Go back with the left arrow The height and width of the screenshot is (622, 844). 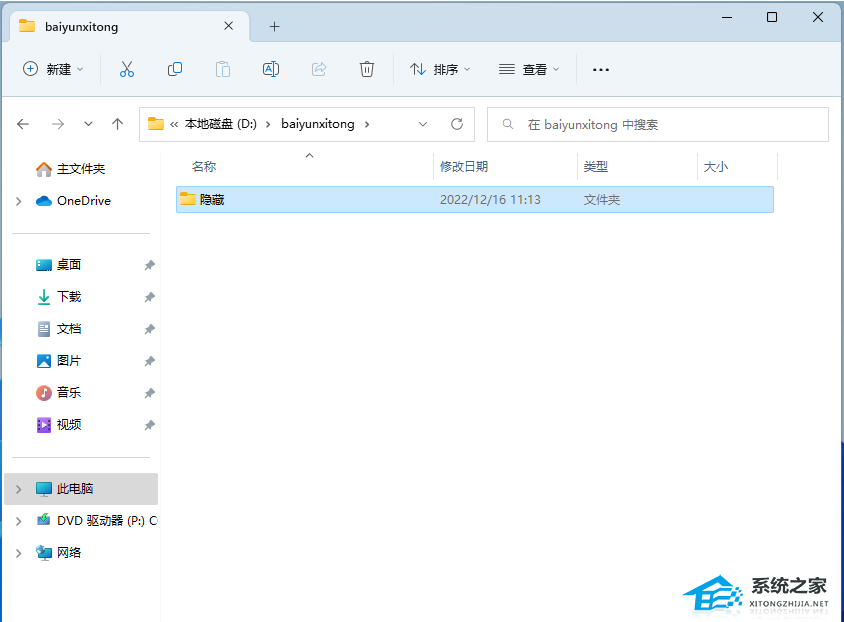click(23, 124)
